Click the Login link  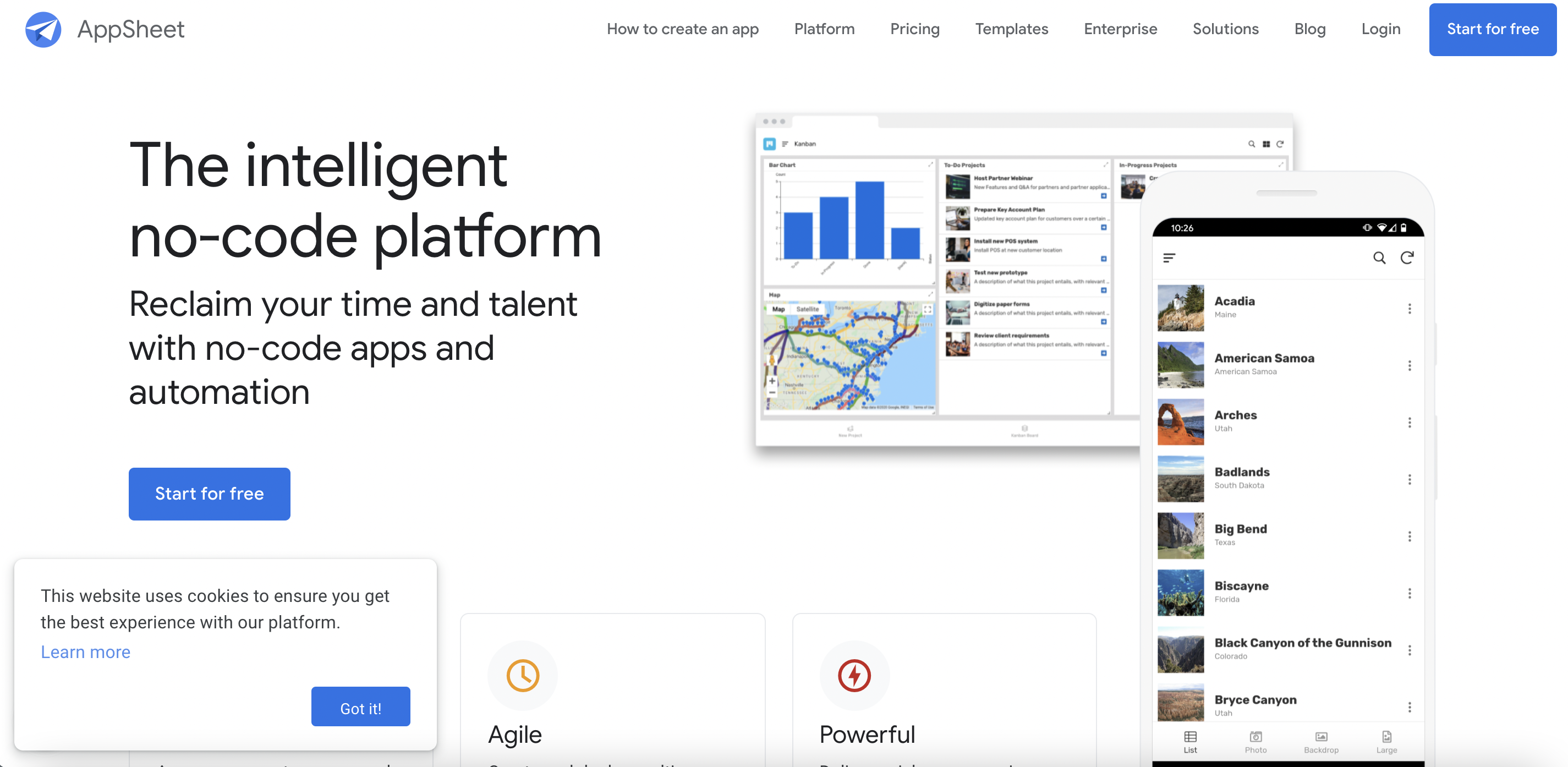pos(1380,29)
